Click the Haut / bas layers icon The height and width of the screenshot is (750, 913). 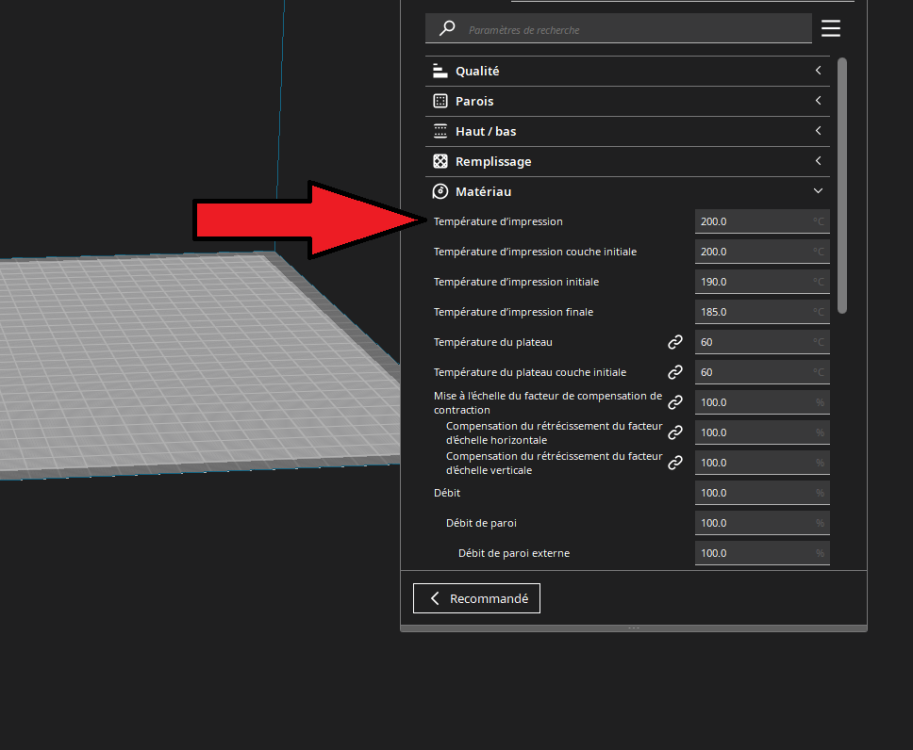[x=440, y=131]
